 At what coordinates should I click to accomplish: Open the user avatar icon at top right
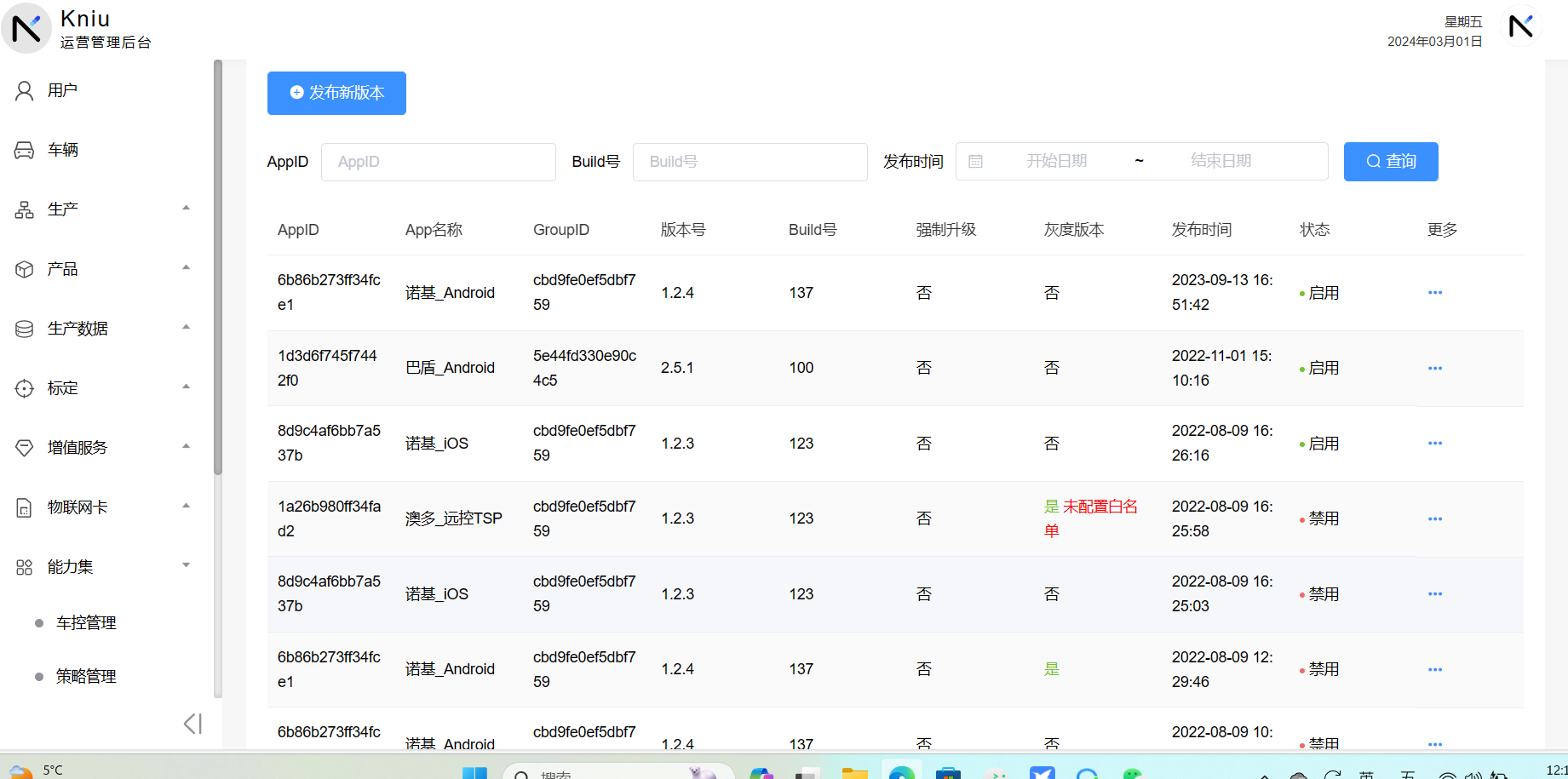[x=1521, y=27]
